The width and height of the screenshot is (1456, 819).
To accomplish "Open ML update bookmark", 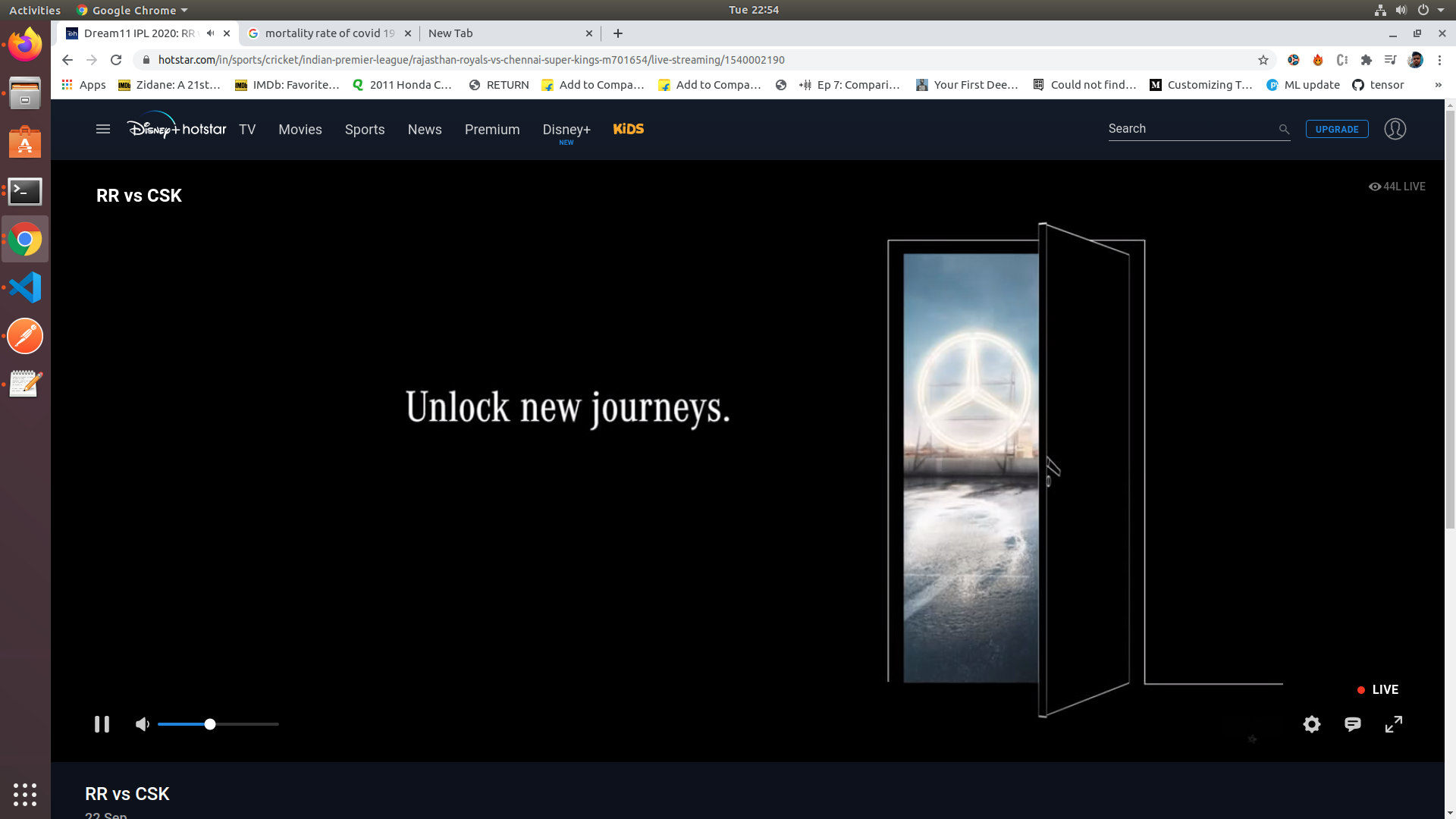I will pos(1303,85).
